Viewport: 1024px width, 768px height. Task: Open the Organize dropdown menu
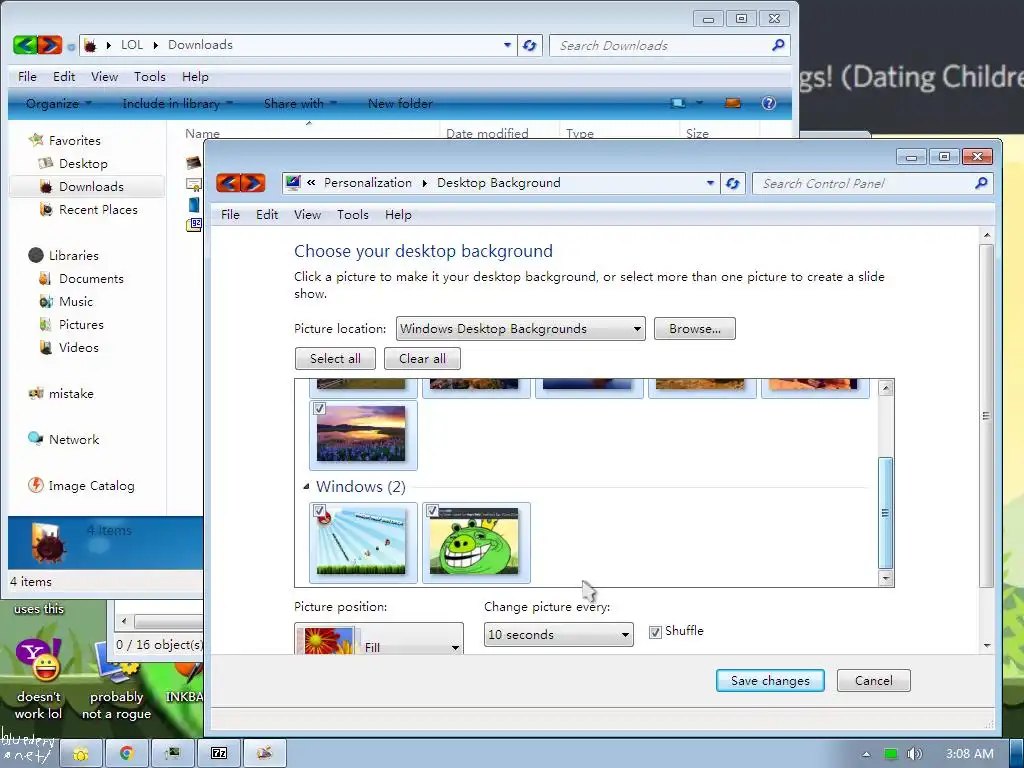coord(58,104)
